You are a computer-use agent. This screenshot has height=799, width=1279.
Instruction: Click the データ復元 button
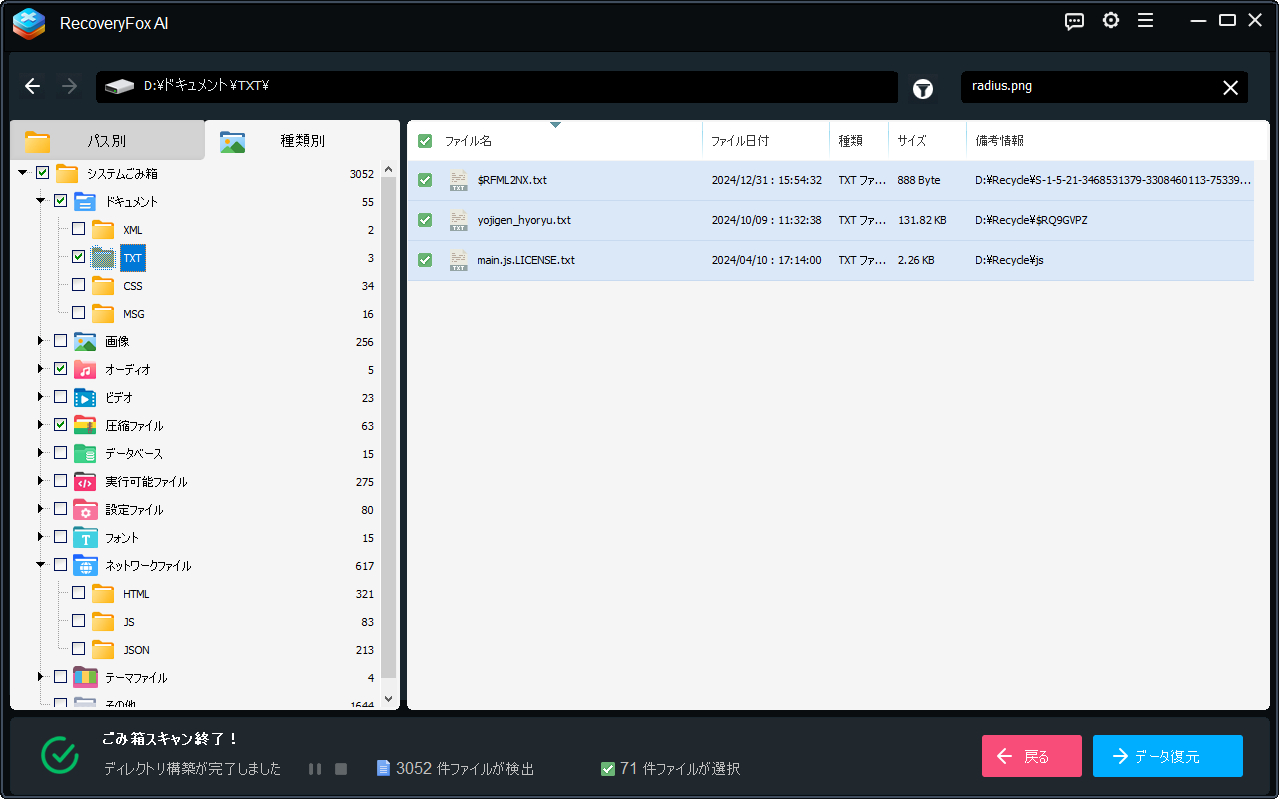pos(1168,756)
